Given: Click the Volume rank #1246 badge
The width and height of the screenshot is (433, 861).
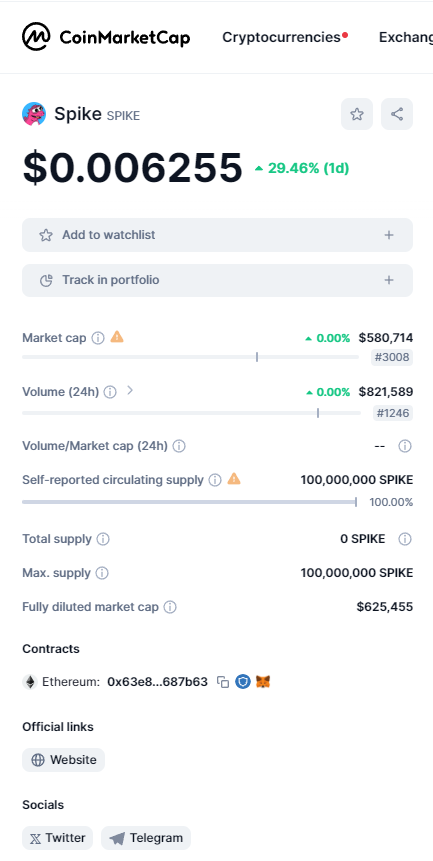Looking at the screenshot, I should [x=393, y=412].
